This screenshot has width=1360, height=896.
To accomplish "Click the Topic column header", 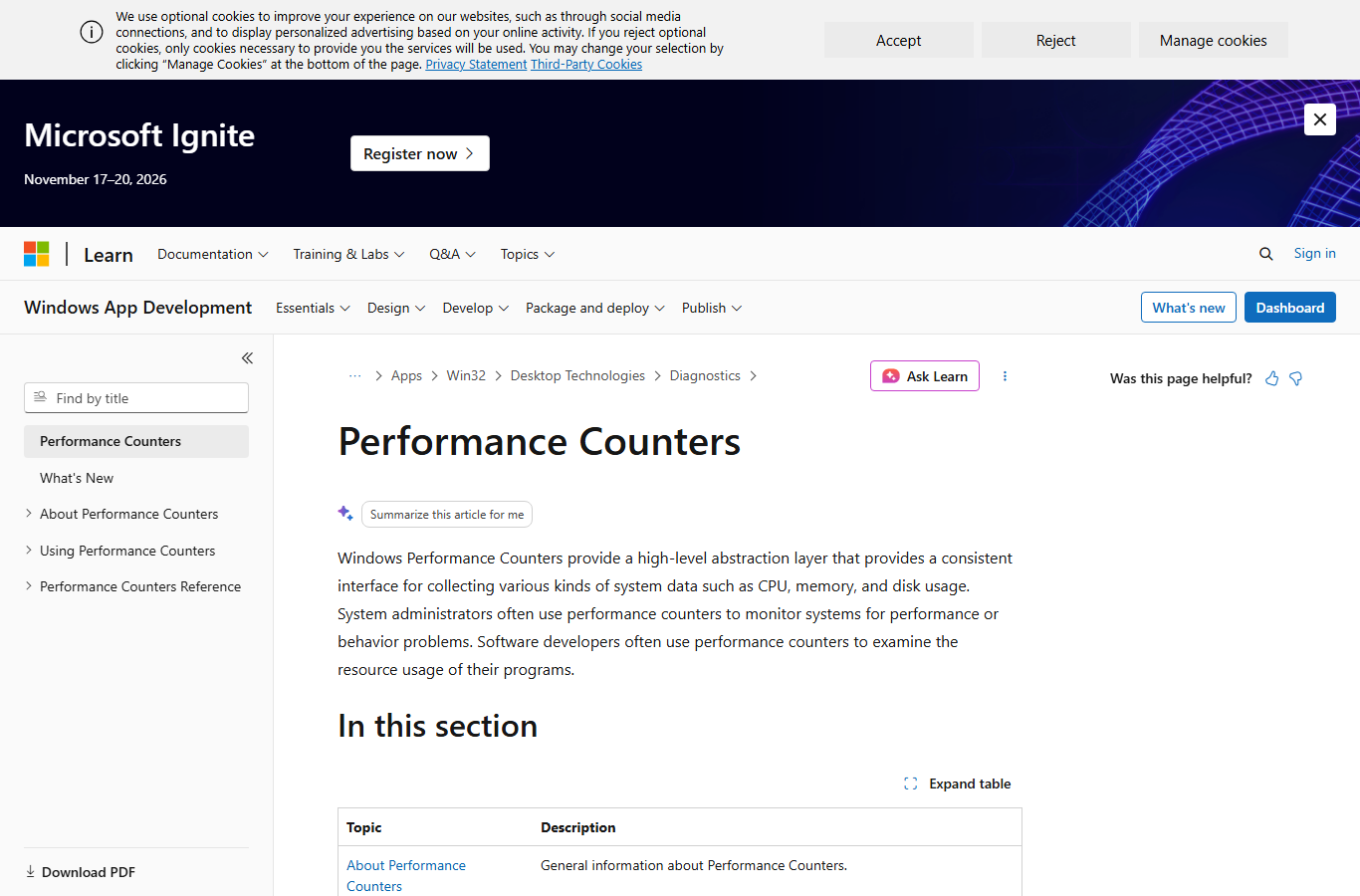I will tap(364, 827).
